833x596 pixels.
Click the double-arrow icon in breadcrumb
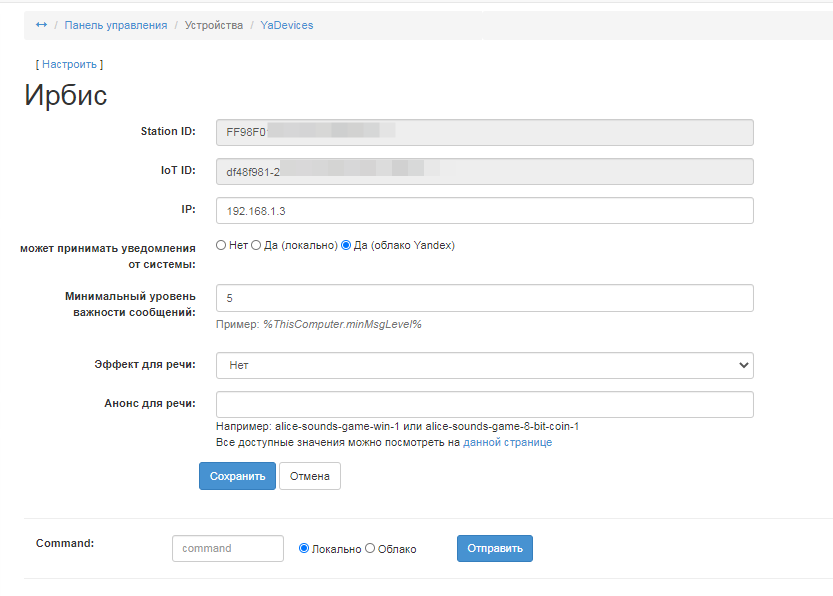point(41,25)
